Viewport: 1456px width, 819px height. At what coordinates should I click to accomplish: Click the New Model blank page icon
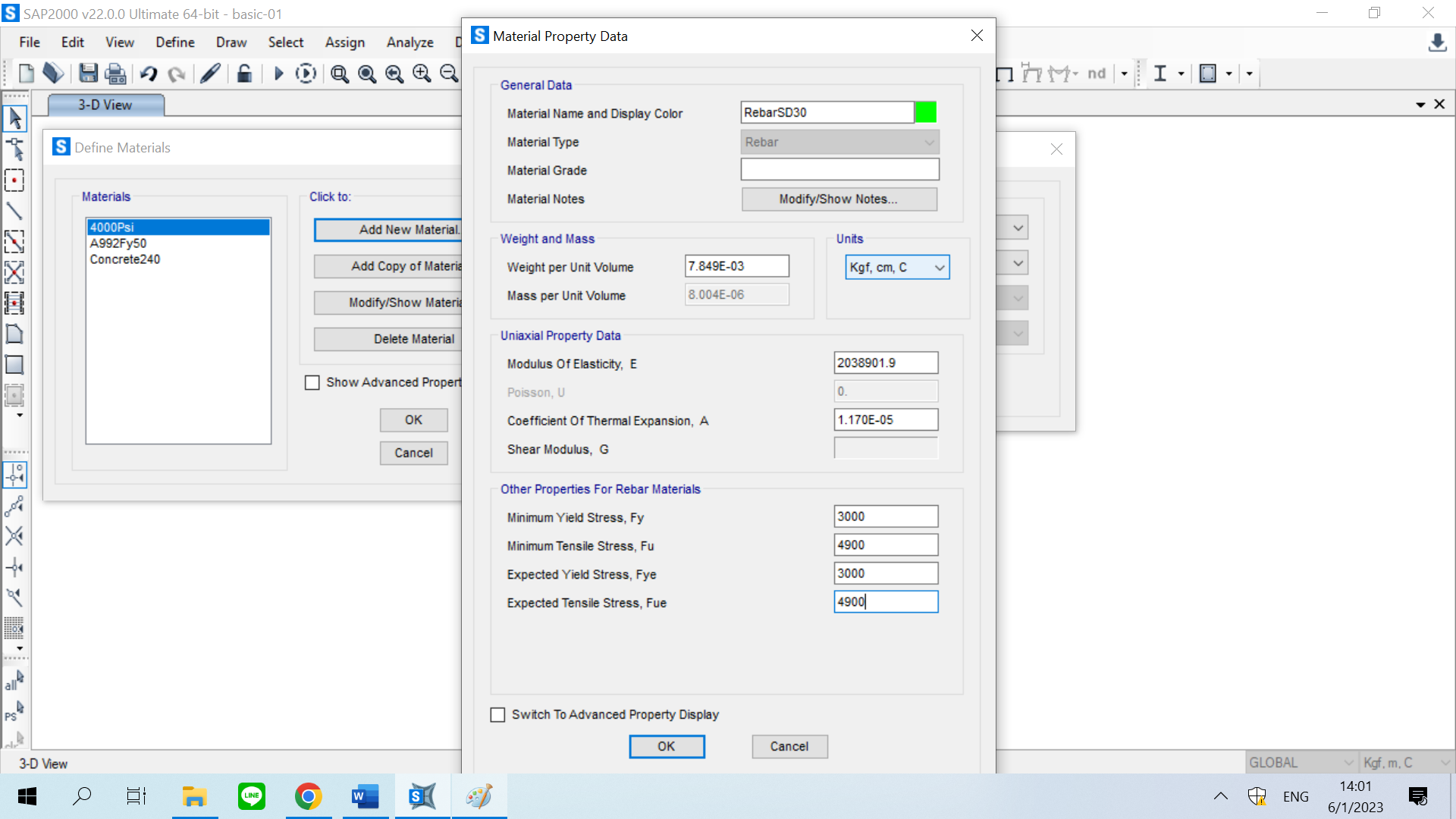[x=27, y=74]
